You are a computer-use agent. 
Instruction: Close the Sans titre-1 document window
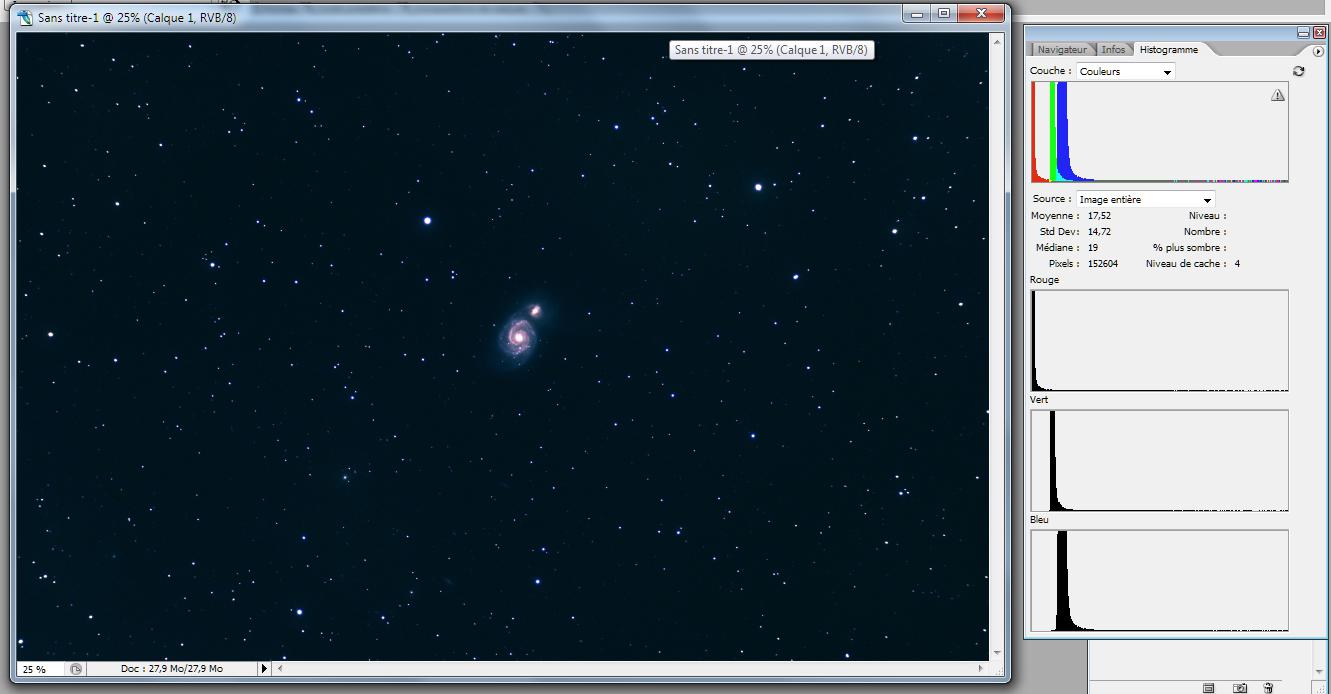981,14
